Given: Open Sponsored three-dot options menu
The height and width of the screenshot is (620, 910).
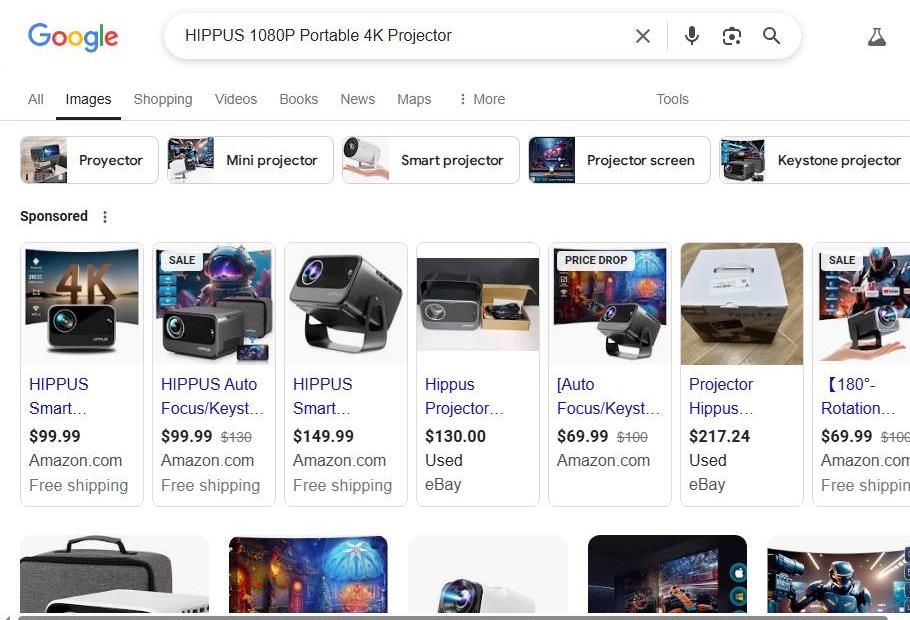Looking at the screenshot, I should click(105, 217).
